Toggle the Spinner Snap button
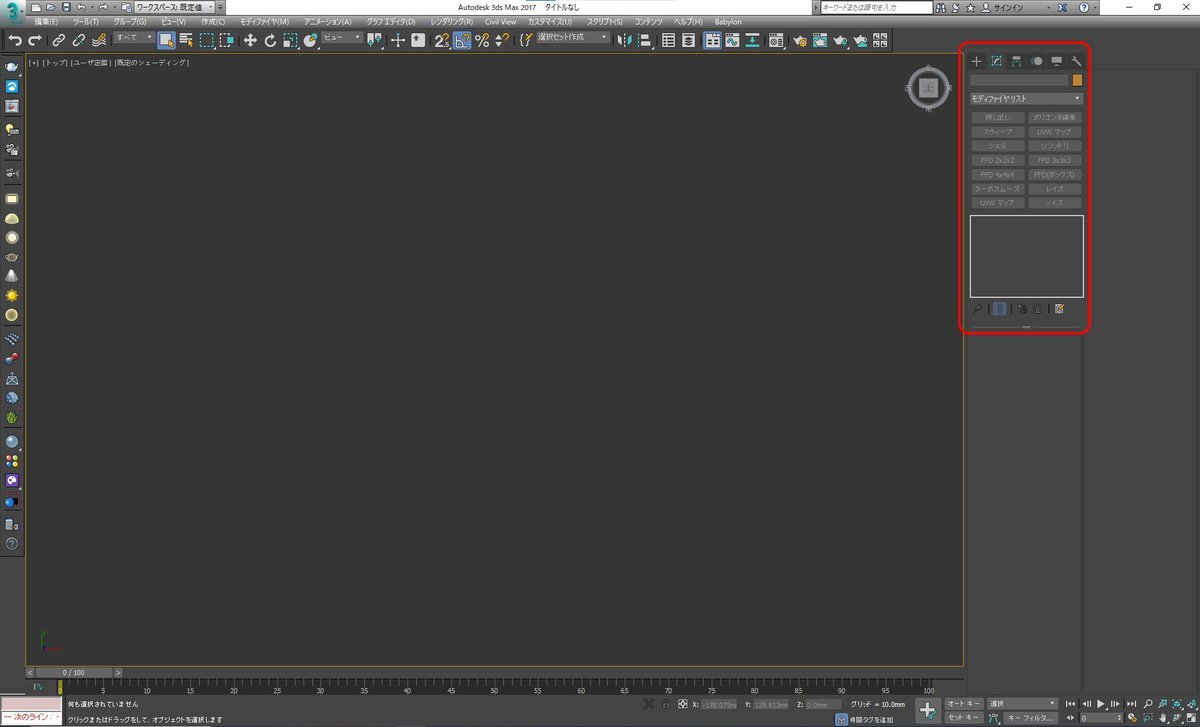Viewport: 1200px width, 727px height. [x=502, y=41]
